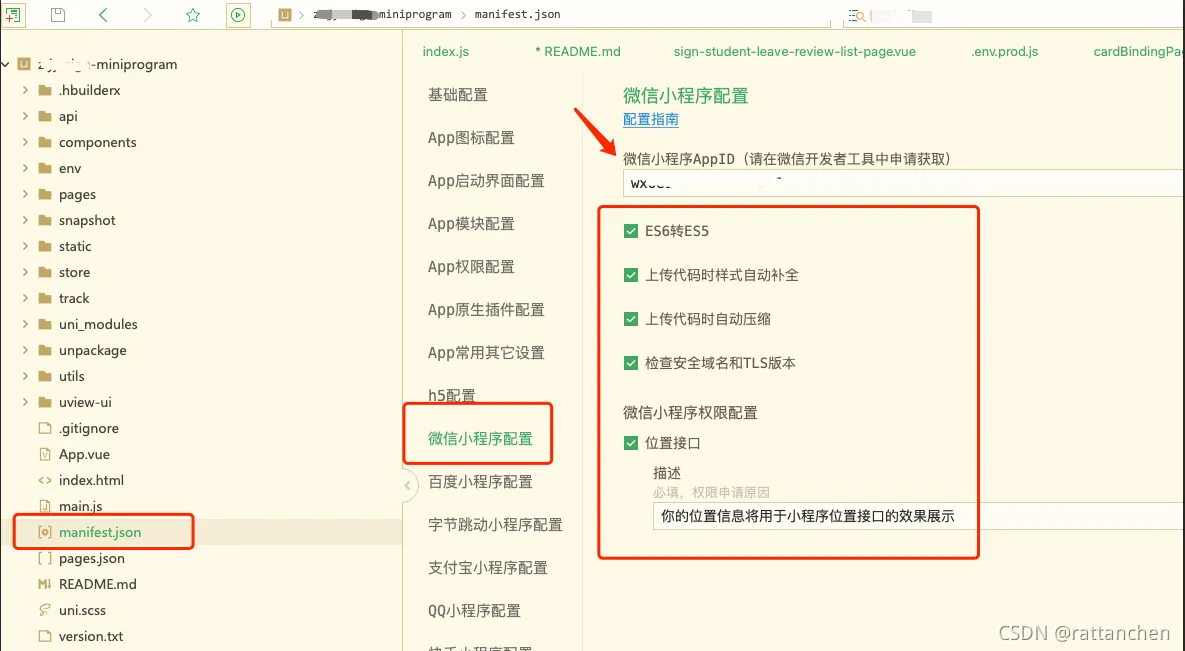Open the App启动界面配置 section
Viewport: 1185px width, 651px height.
(x=486, y=181)
